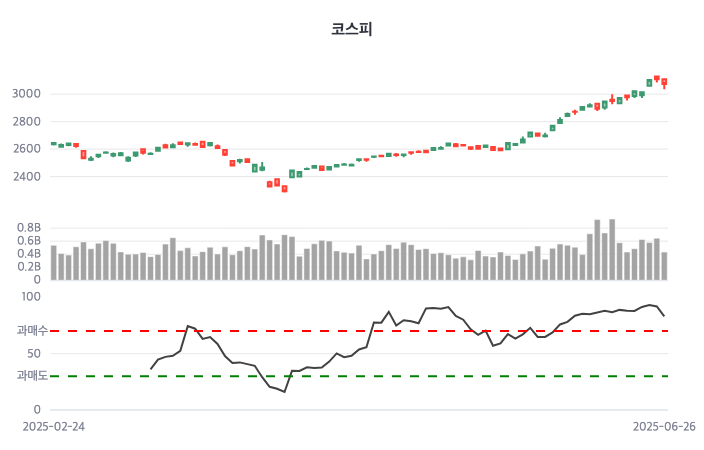Click the 과매수 overbought label
The width and height of the screenshot is (704, 450).
31,330
